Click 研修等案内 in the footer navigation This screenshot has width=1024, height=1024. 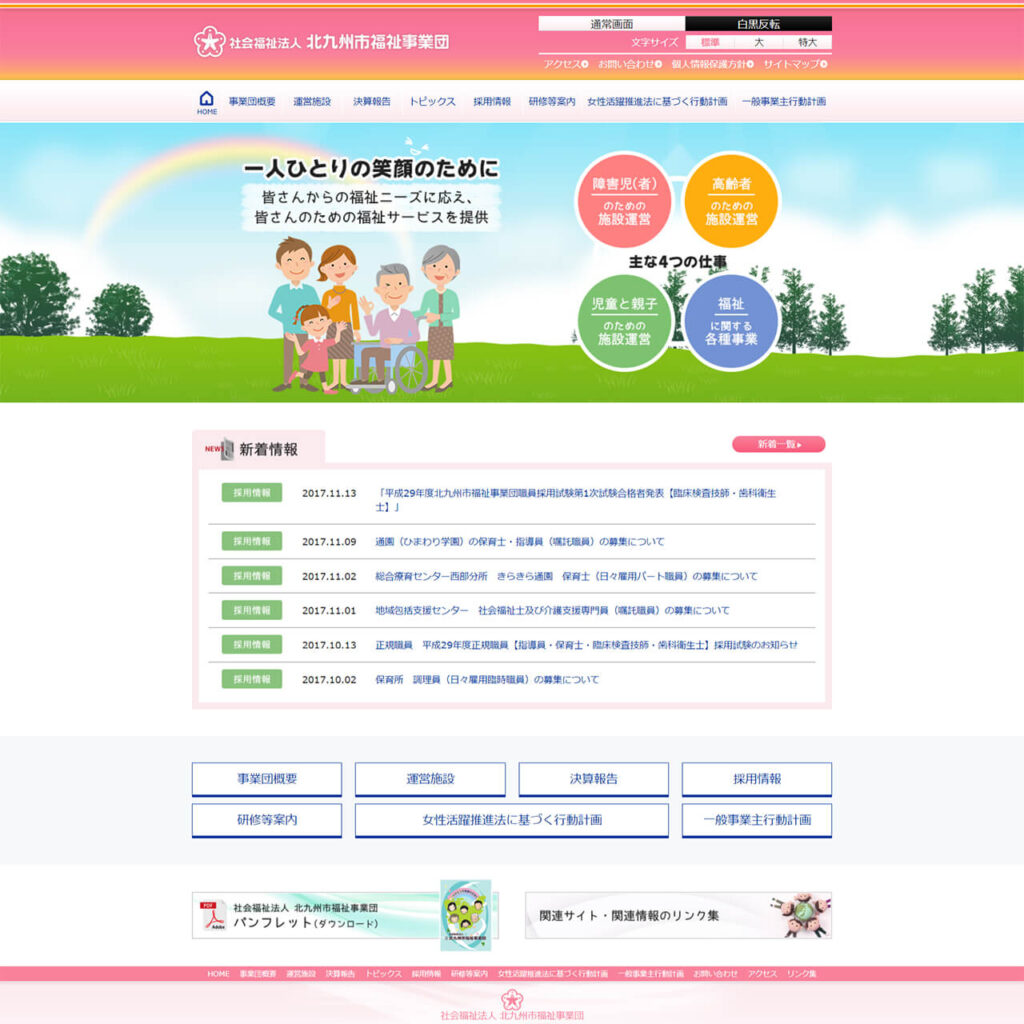pyautogui.click(x=469, y=974)
